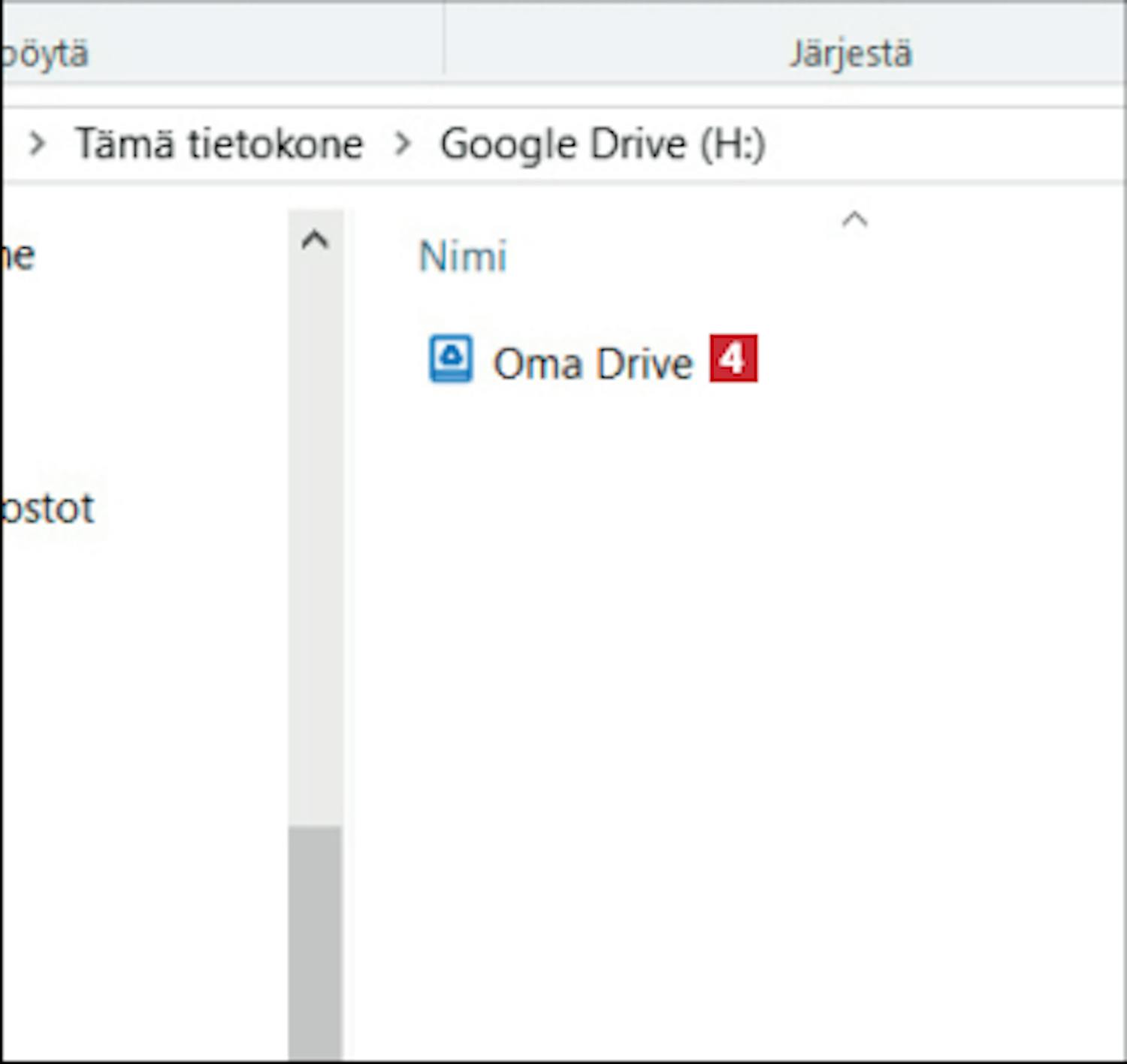Click the sort arrow above the Nimi column
Image resolution: width=1127 pixels, height=1064 pixels.
(854, 219)
